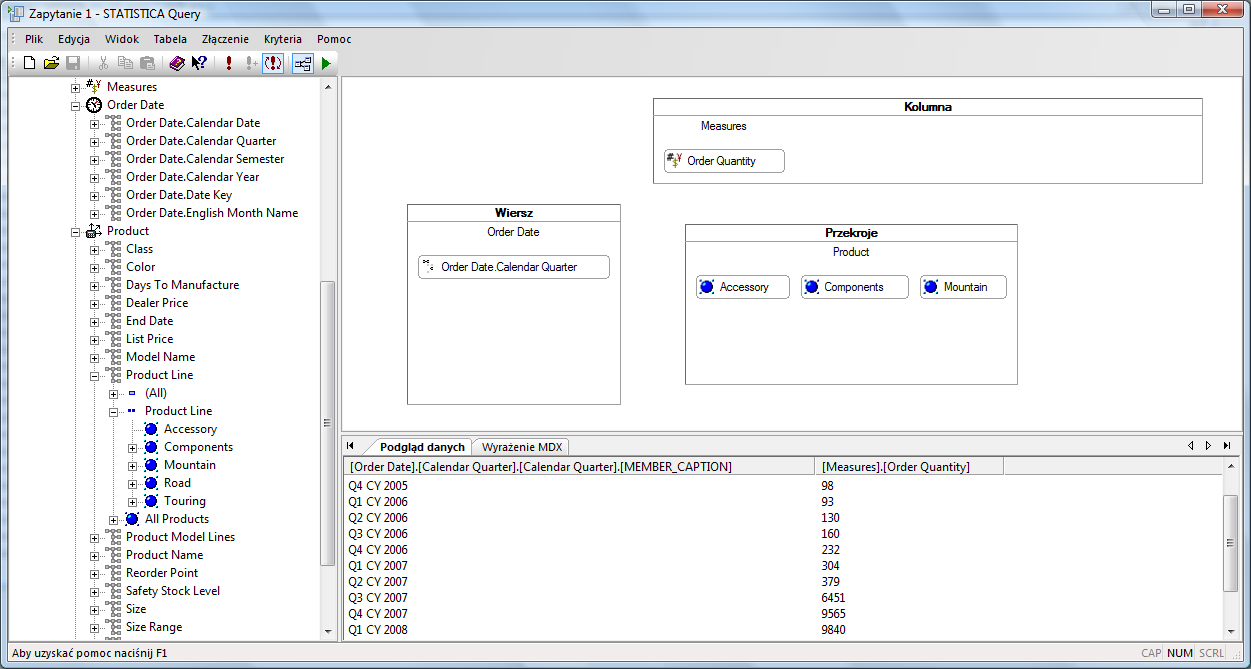Click the greyed exclamation-plus icon

pyautogui.click(x=251, y=63)
